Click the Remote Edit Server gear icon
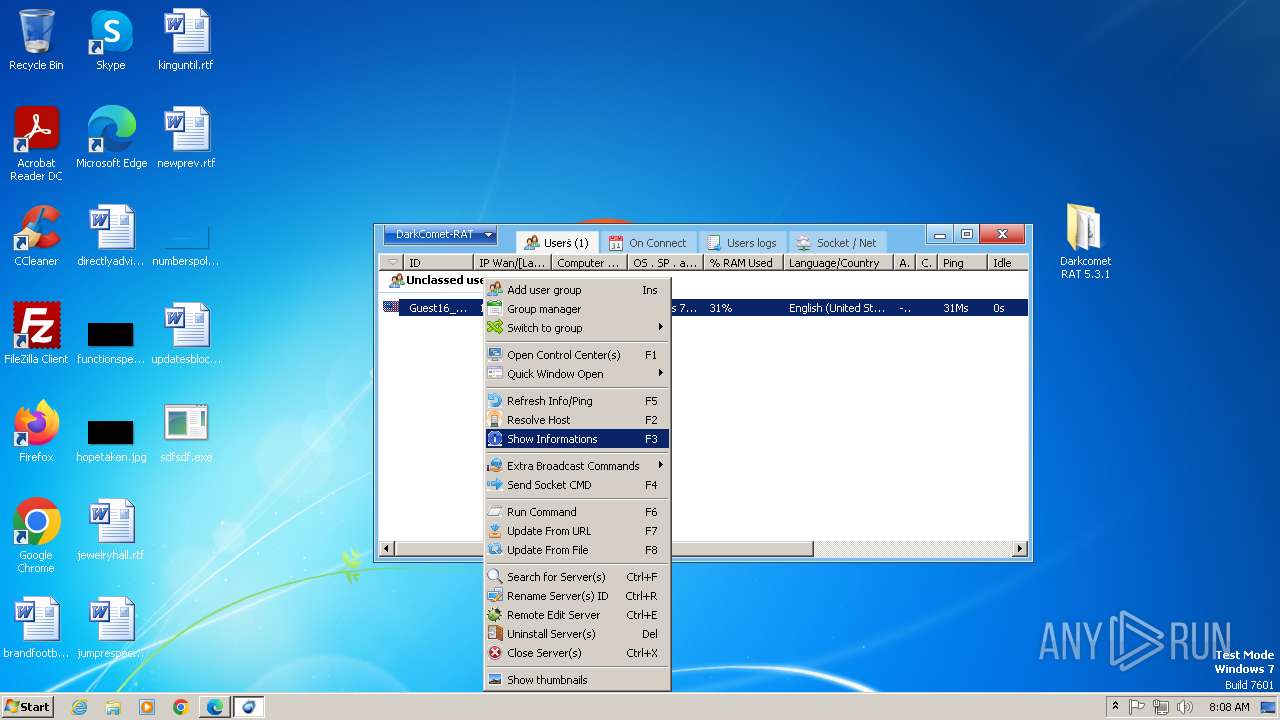Screen dimensions: 1280x720 pyautogui.click(x=494, y=615)
